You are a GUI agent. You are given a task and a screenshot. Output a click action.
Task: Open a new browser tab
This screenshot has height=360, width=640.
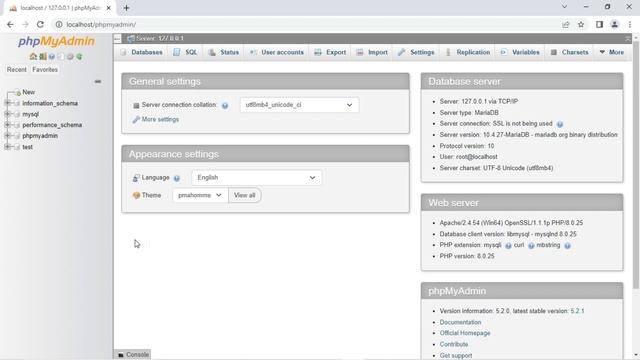tap(126, 8)
